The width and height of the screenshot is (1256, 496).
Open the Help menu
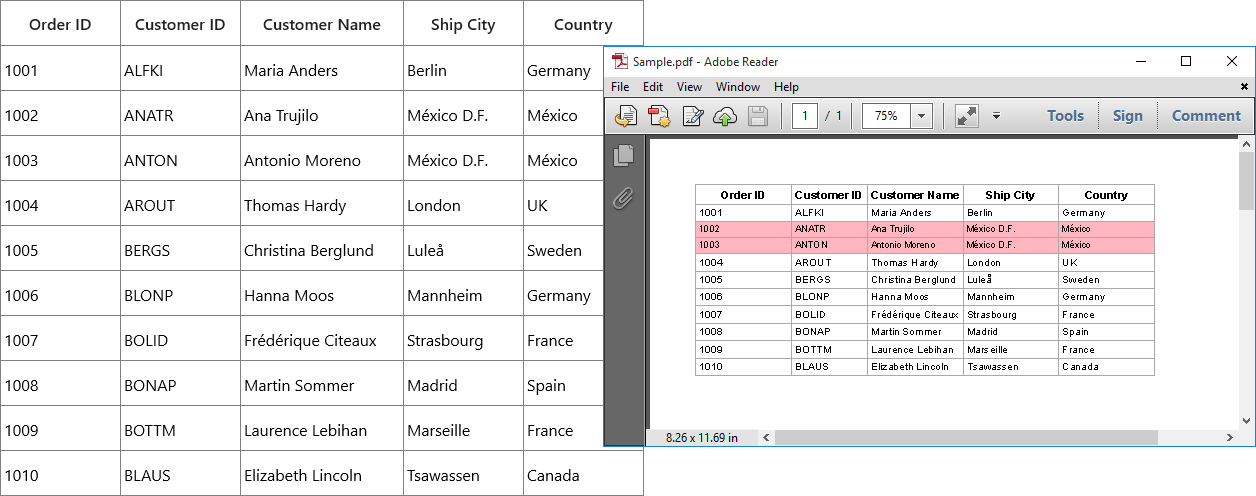click(787, 87)
